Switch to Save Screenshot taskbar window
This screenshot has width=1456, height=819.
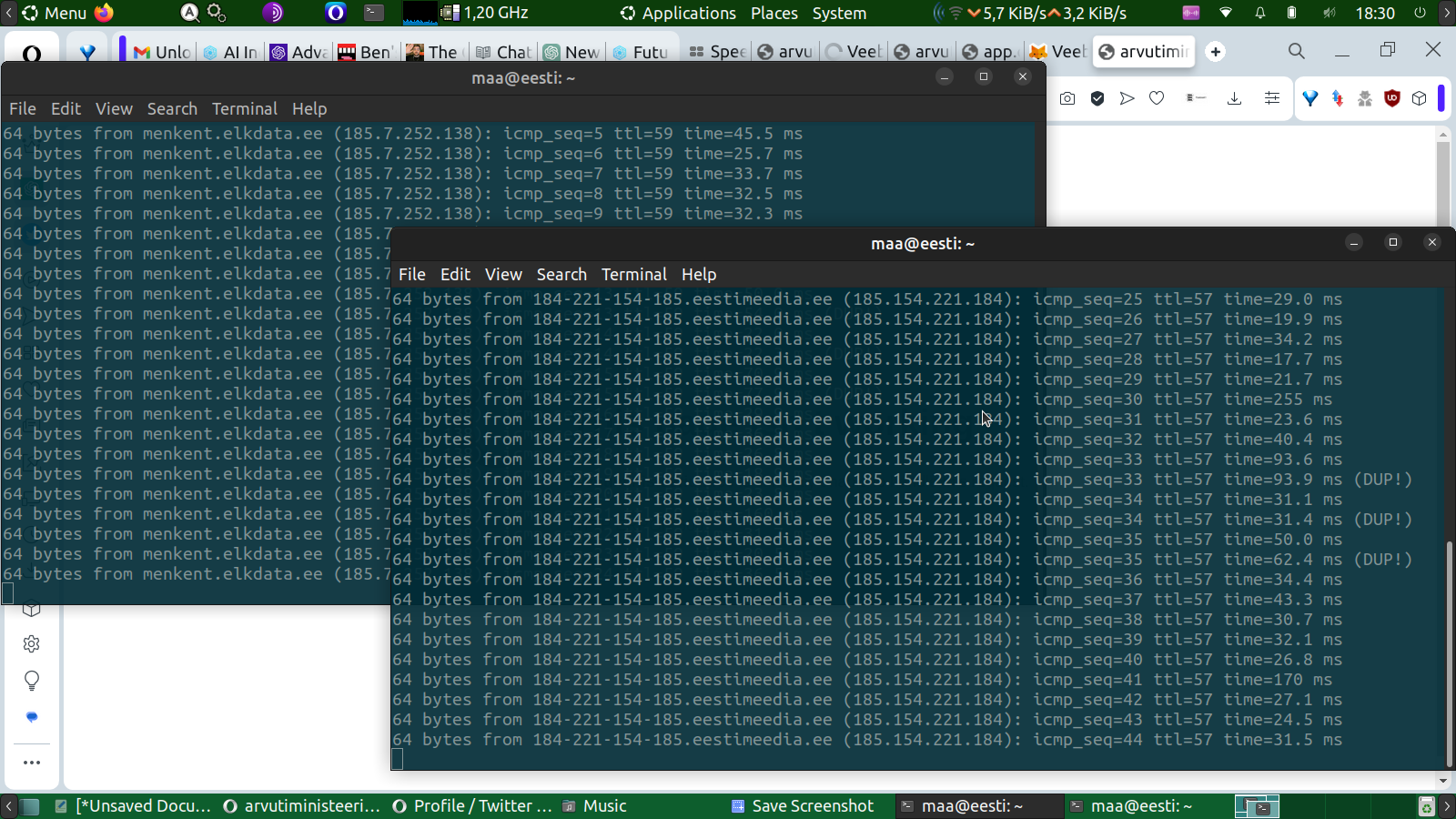(804, 806)
